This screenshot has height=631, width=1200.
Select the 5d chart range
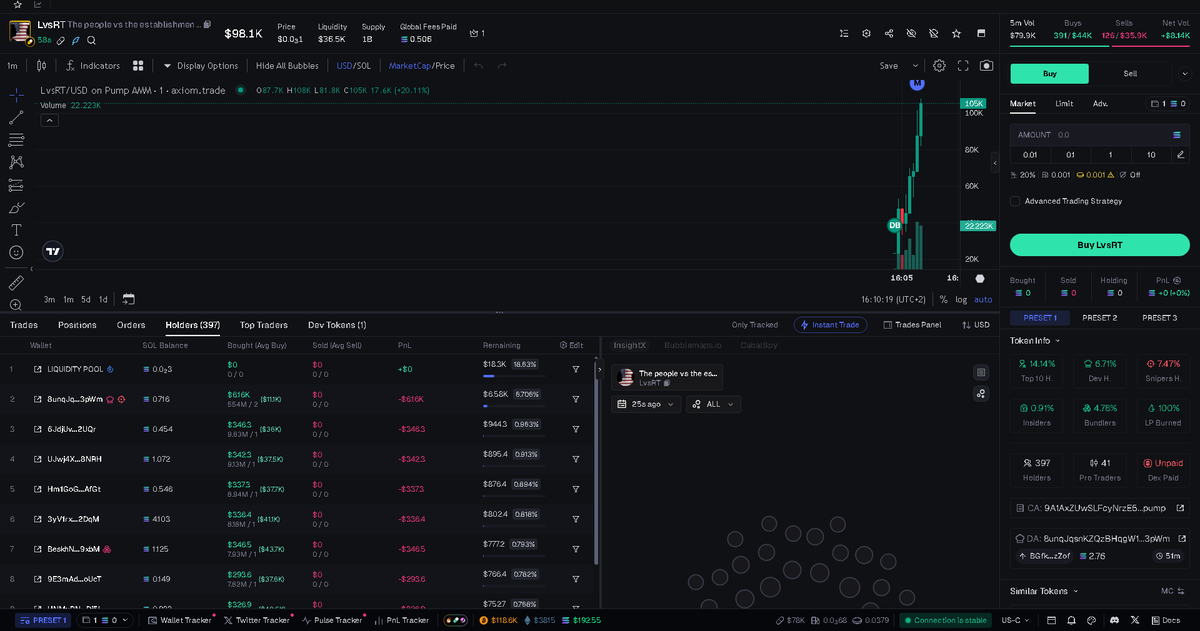click(86, 299)
